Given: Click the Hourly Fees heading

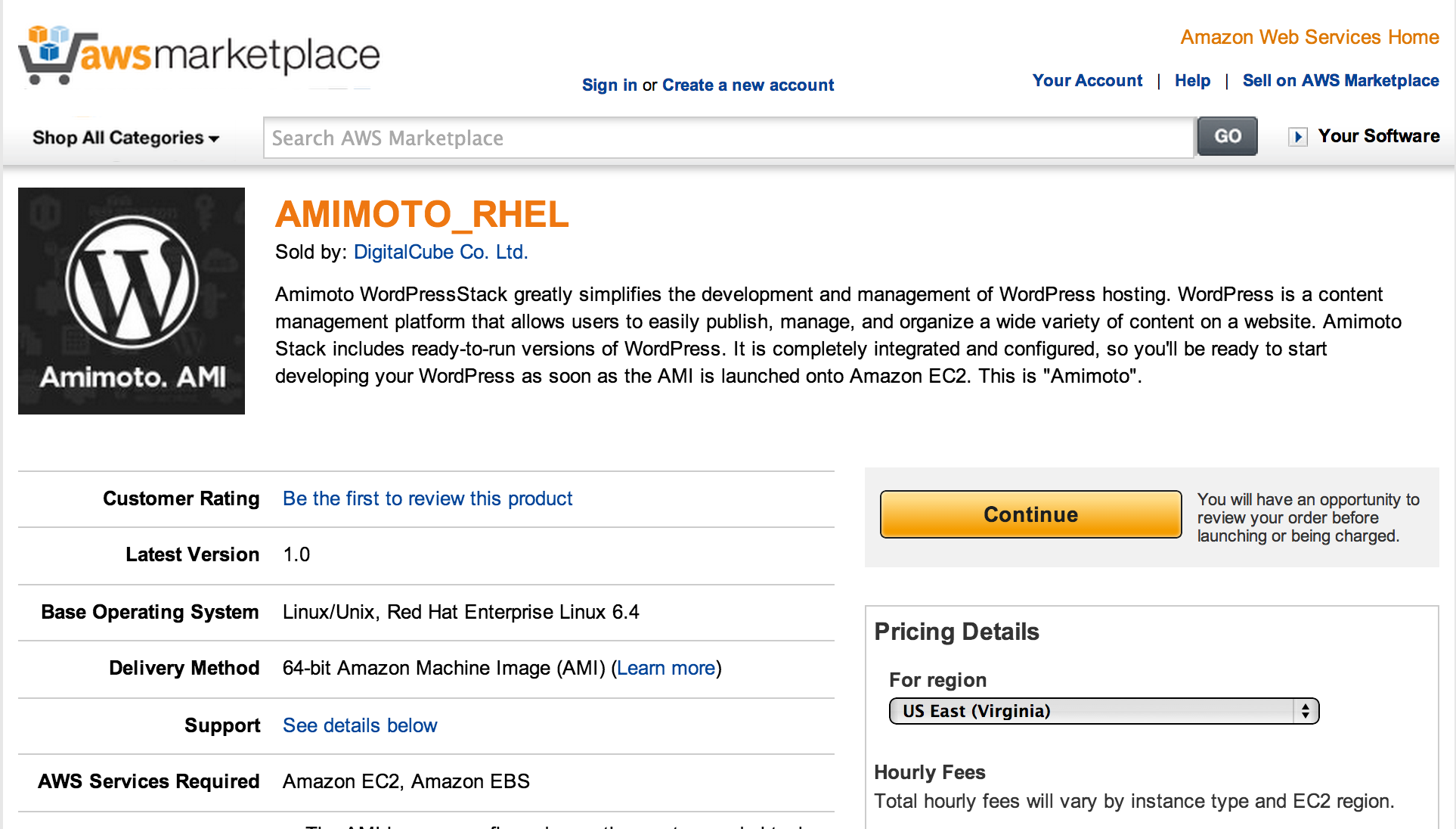Looking at the screenshot, I should [930, 772].
